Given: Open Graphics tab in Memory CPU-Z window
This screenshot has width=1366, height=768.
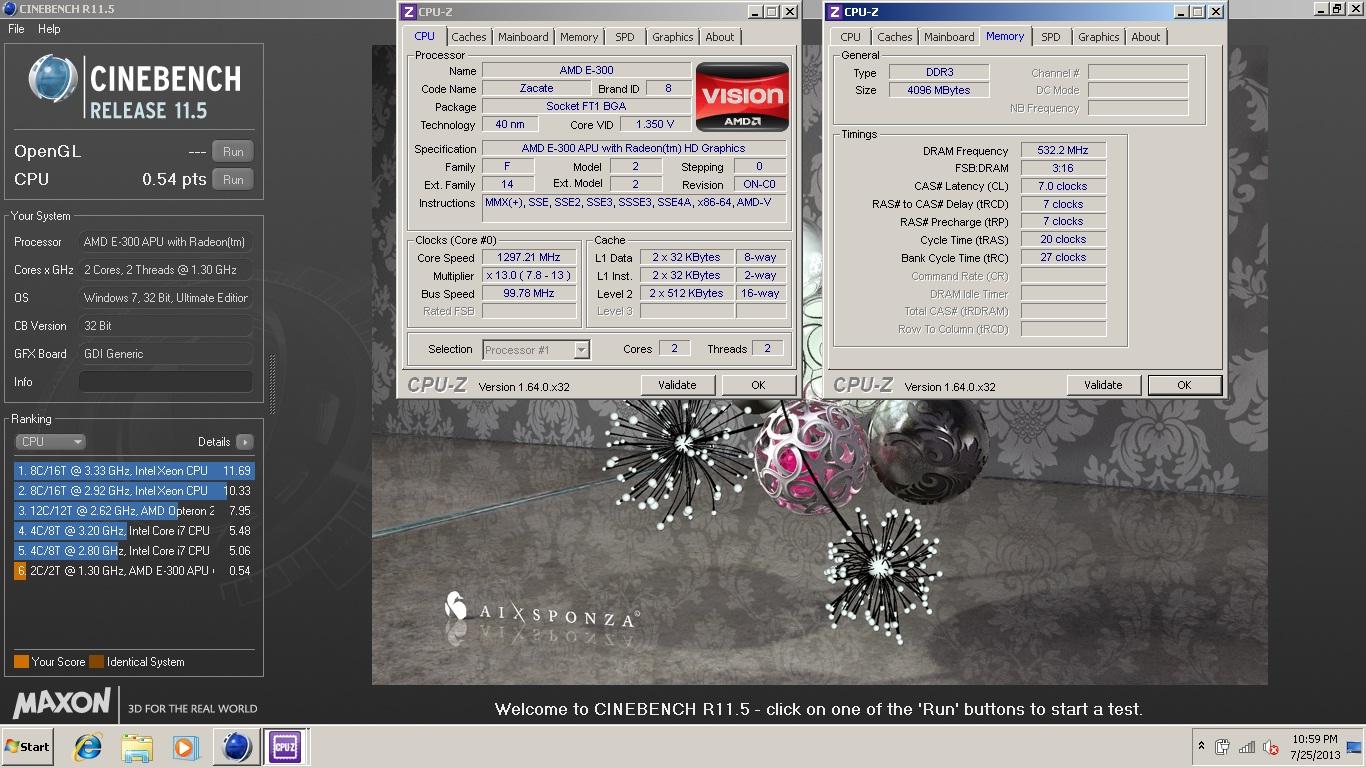Looking at the screenshot, I should click(x=1098, y=37).
